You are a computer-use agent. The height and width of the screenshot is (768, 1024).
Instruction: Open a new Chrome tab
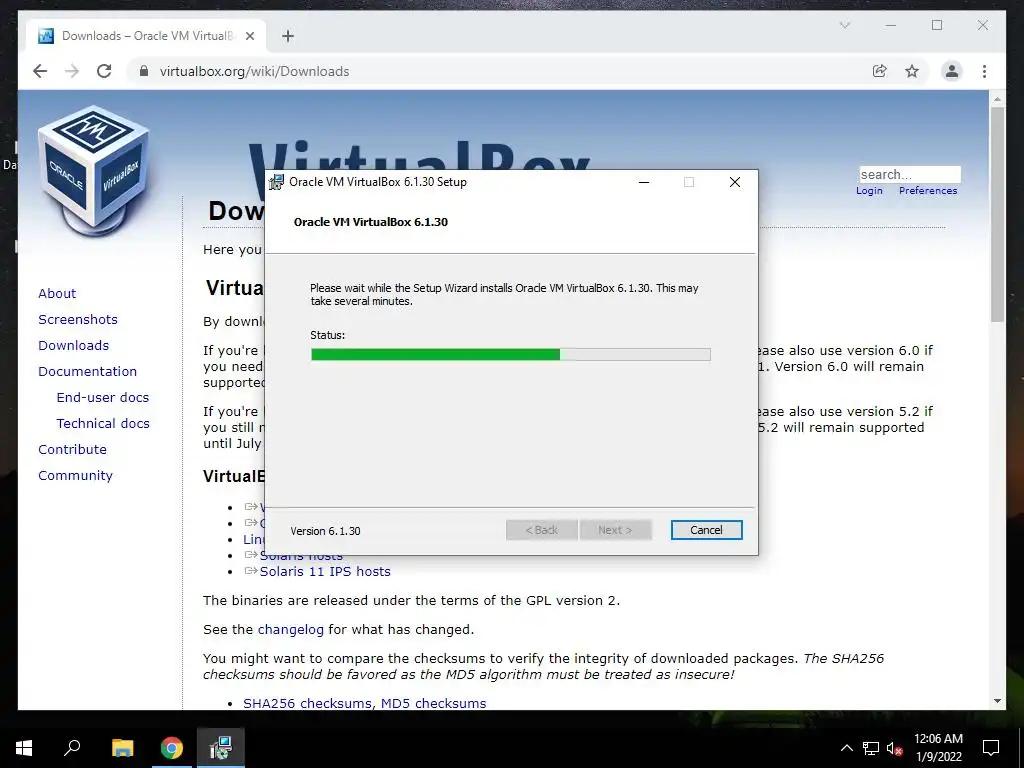(288, 36)
